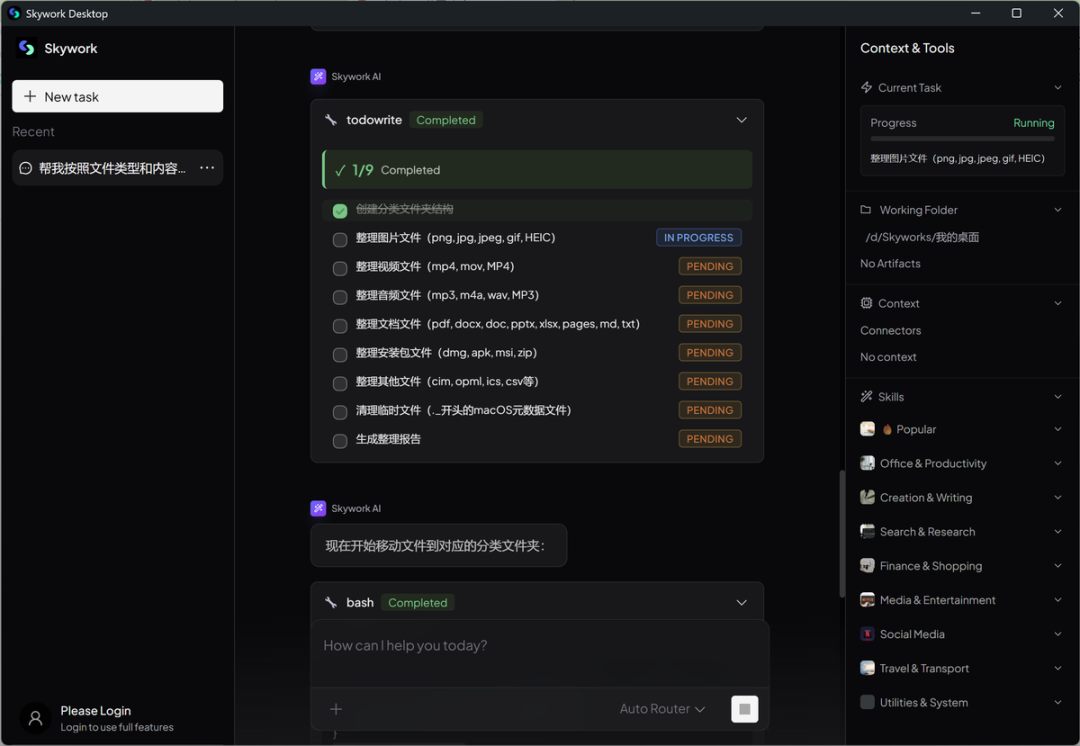Click the PENDING badge for 整理安装包文件

click(x=709, y=353)
